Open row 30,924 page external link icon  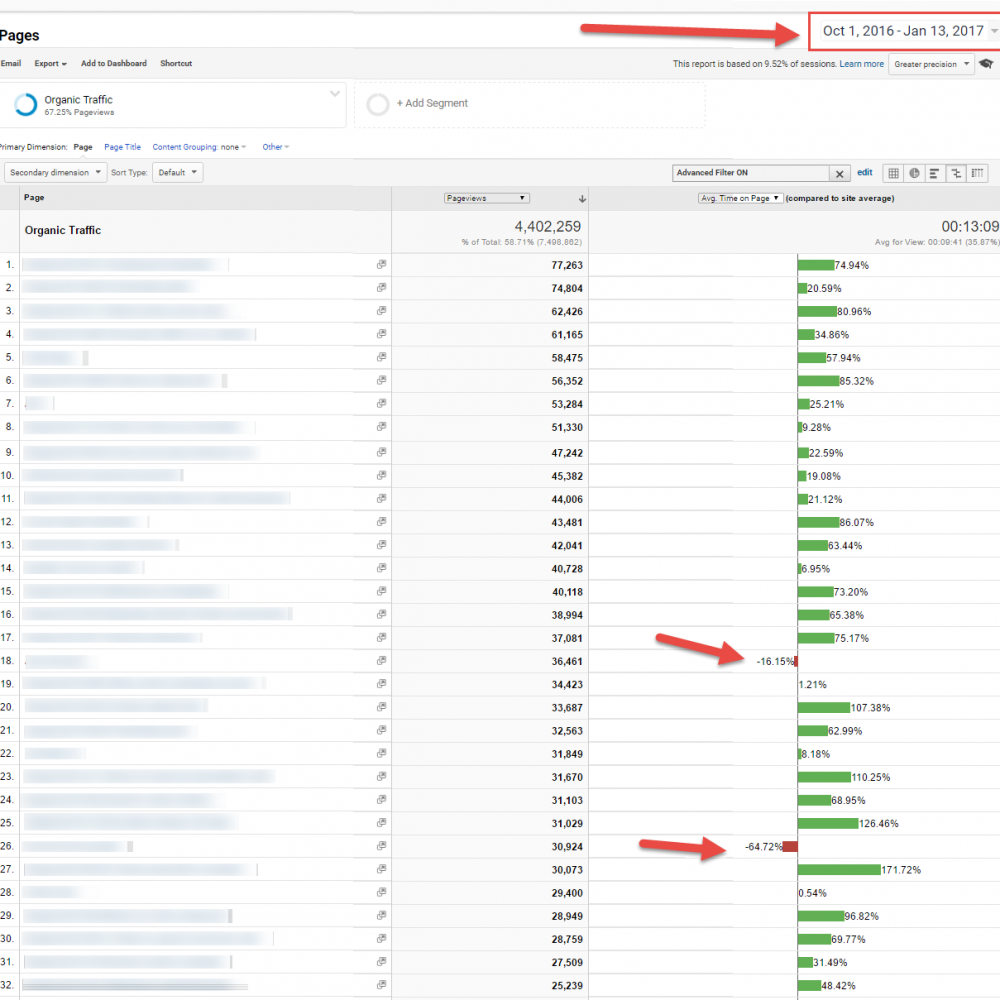pyautogui.click(x=381, y=846)
